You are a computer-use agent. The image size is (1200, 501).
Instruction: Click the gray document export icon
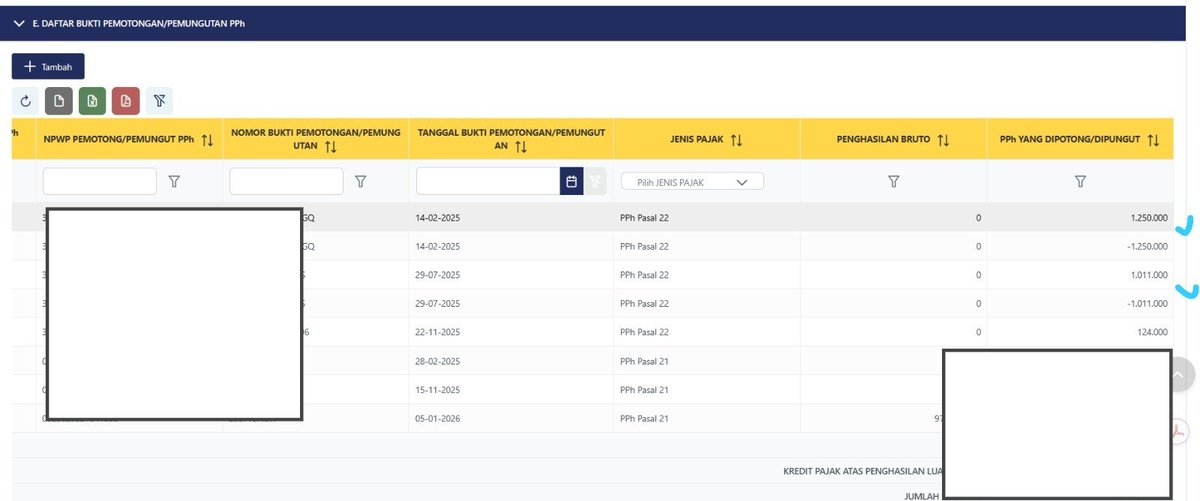59,100
